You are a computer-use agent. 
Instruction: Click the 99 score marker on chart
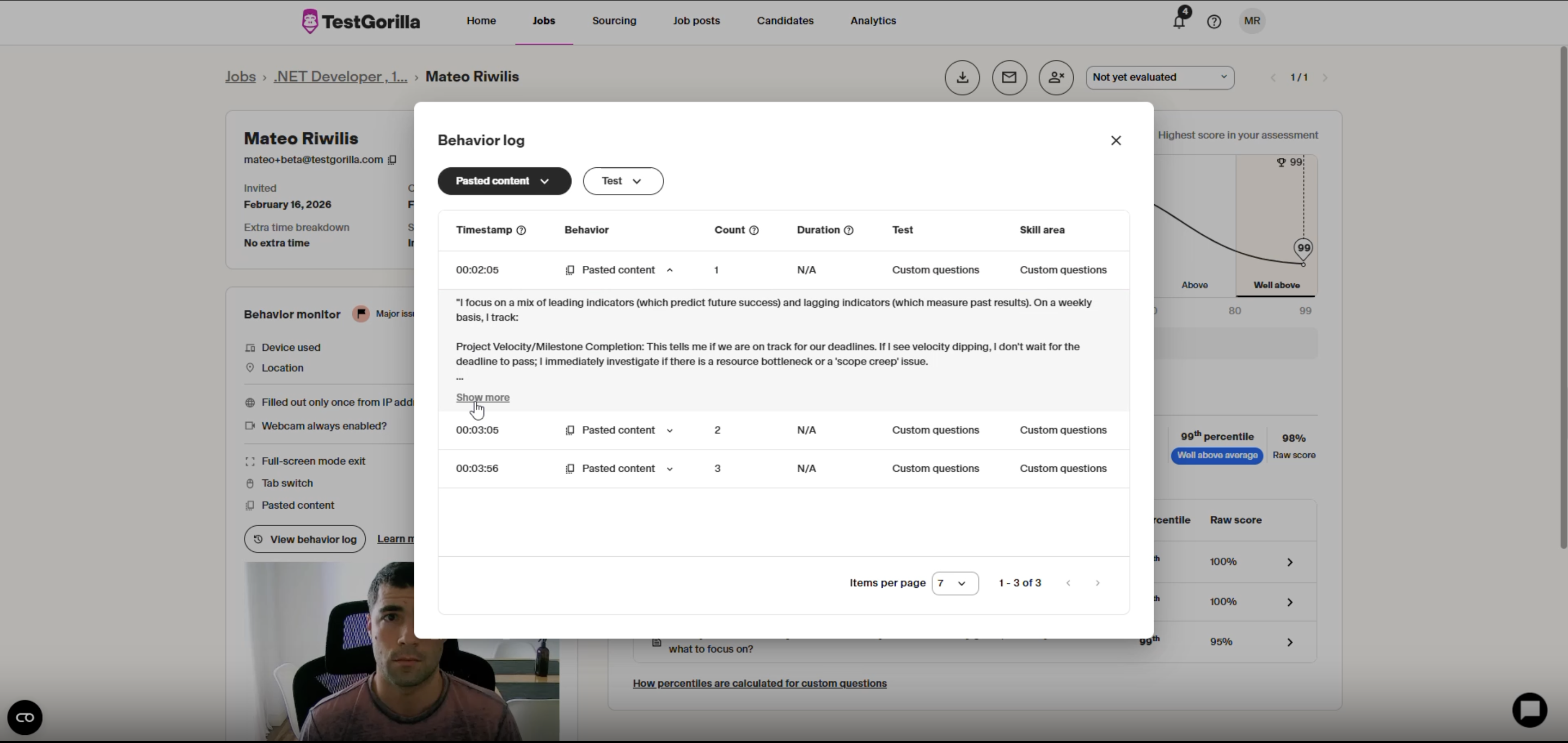pyautogui.click(x=1303, y=248)
